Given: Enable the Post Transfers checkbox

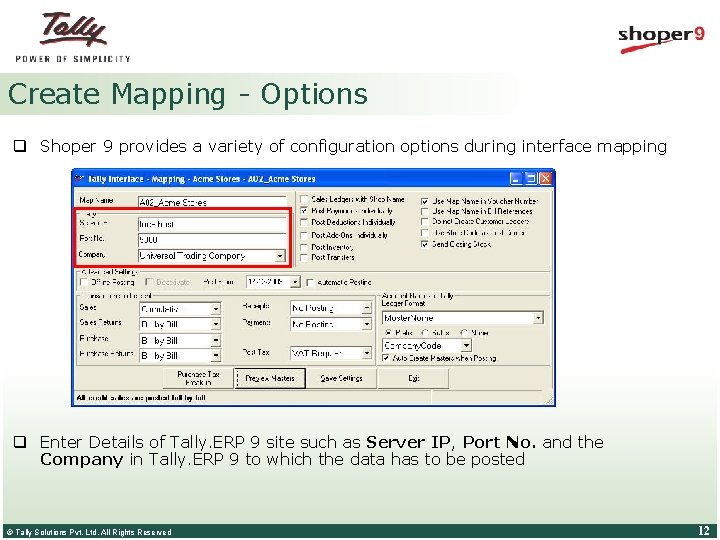Looking at the screenshot, I should click(x=304, y=258).
